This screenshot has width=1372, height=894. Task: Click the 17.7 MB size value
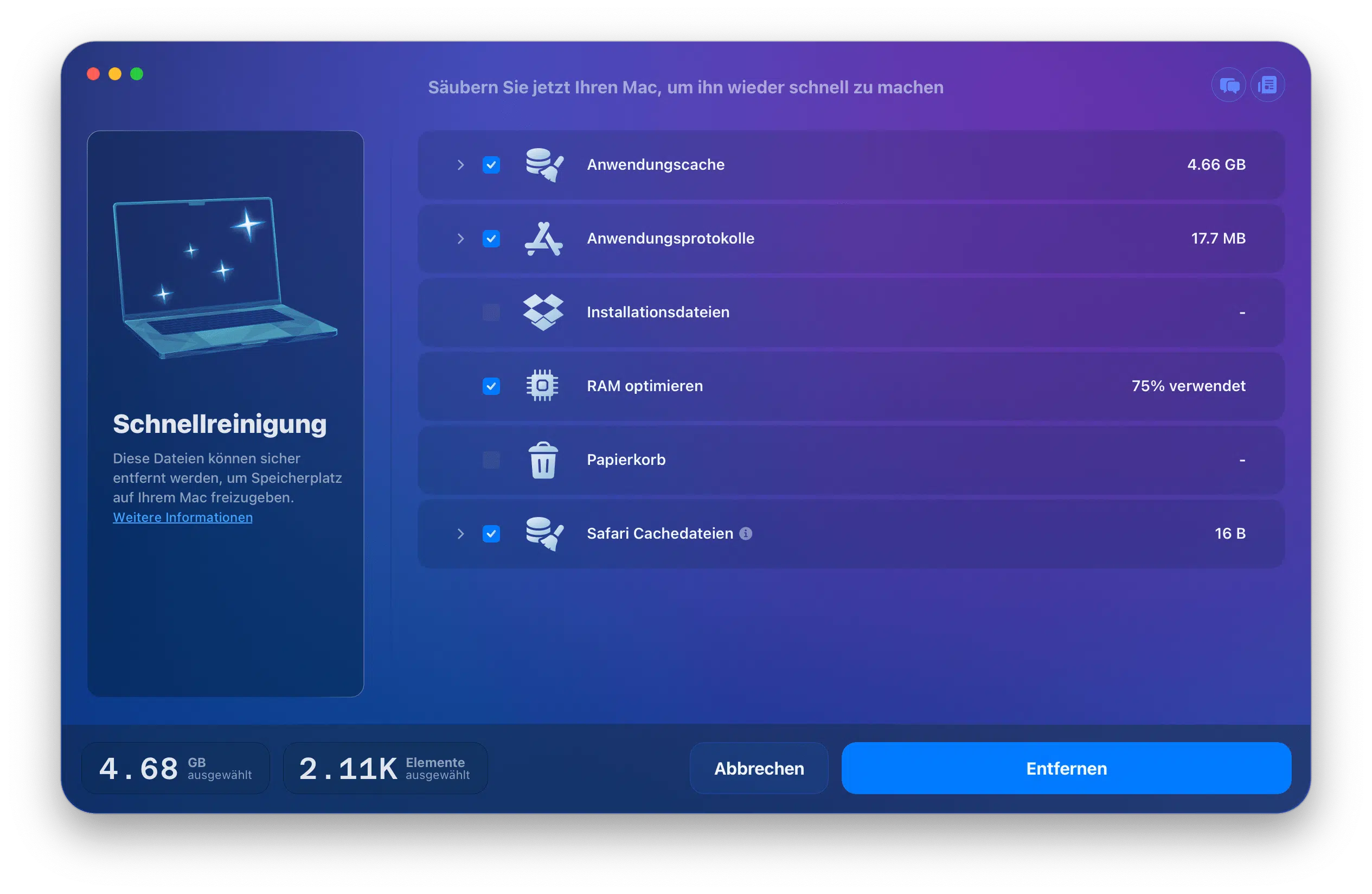pos(1219,239)
